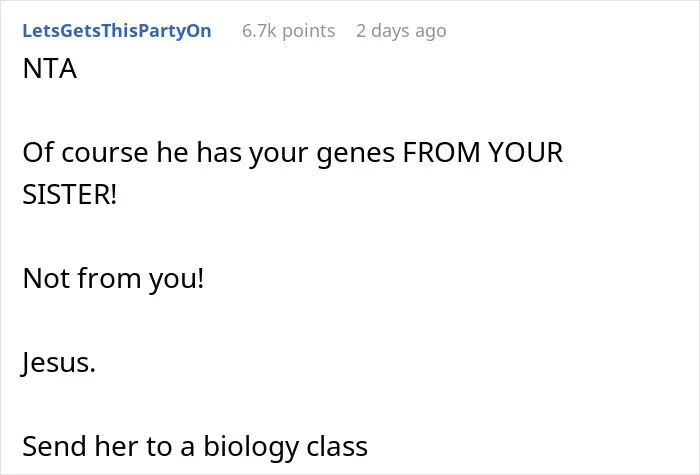The image size is (700, 475).
Task: Click the NTA verdict text
Action: 50,69
